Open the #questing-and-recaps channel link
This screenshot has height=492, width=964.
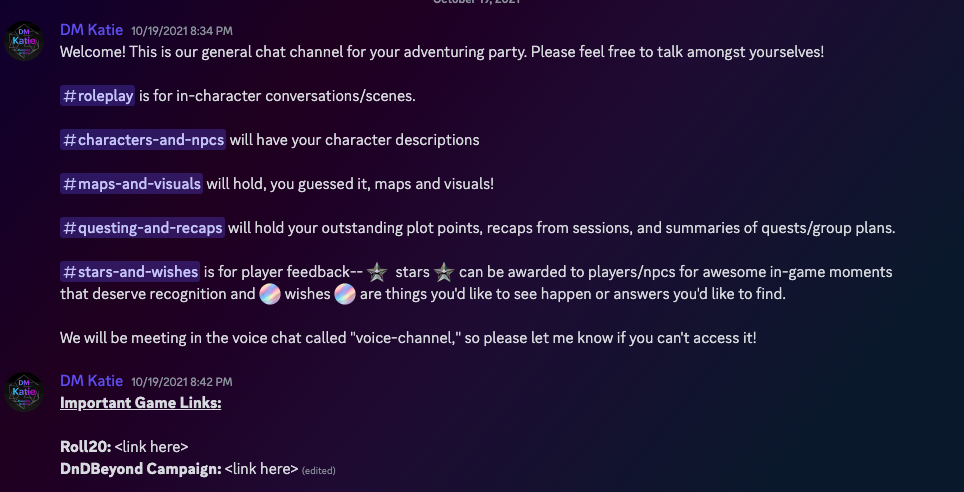pyautogui.click(x=142, y=228)
